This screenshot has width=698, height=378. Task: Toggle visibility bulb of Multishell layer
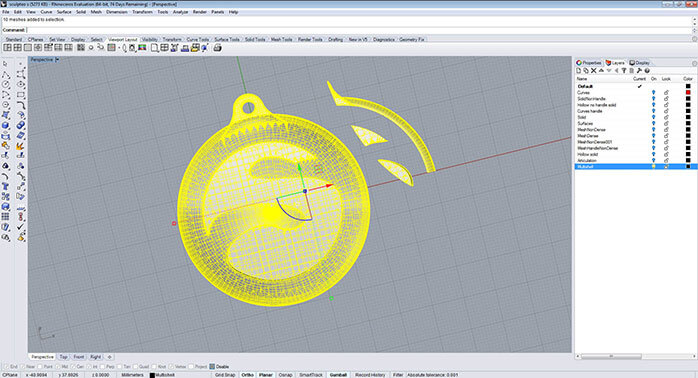point(653,167)
